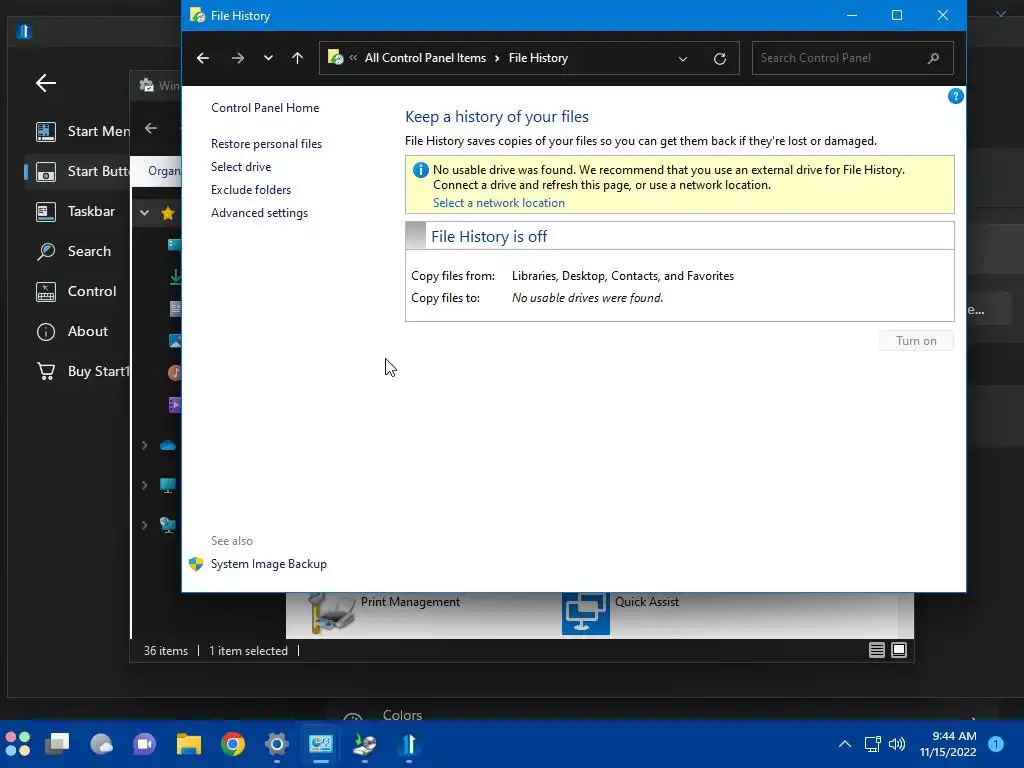Image resolution: width=1024 pixels, height=768 pixels.
Task: Open Select drive link
Action: [x=241, y=167]
